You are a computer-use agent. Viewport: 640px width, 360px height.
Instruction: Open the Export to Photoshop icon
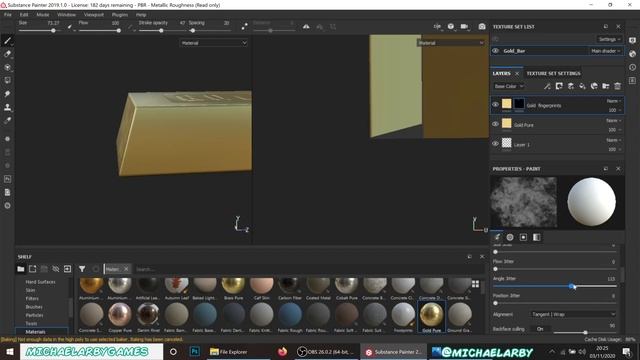pyautogui.click(x=7, y=179)
